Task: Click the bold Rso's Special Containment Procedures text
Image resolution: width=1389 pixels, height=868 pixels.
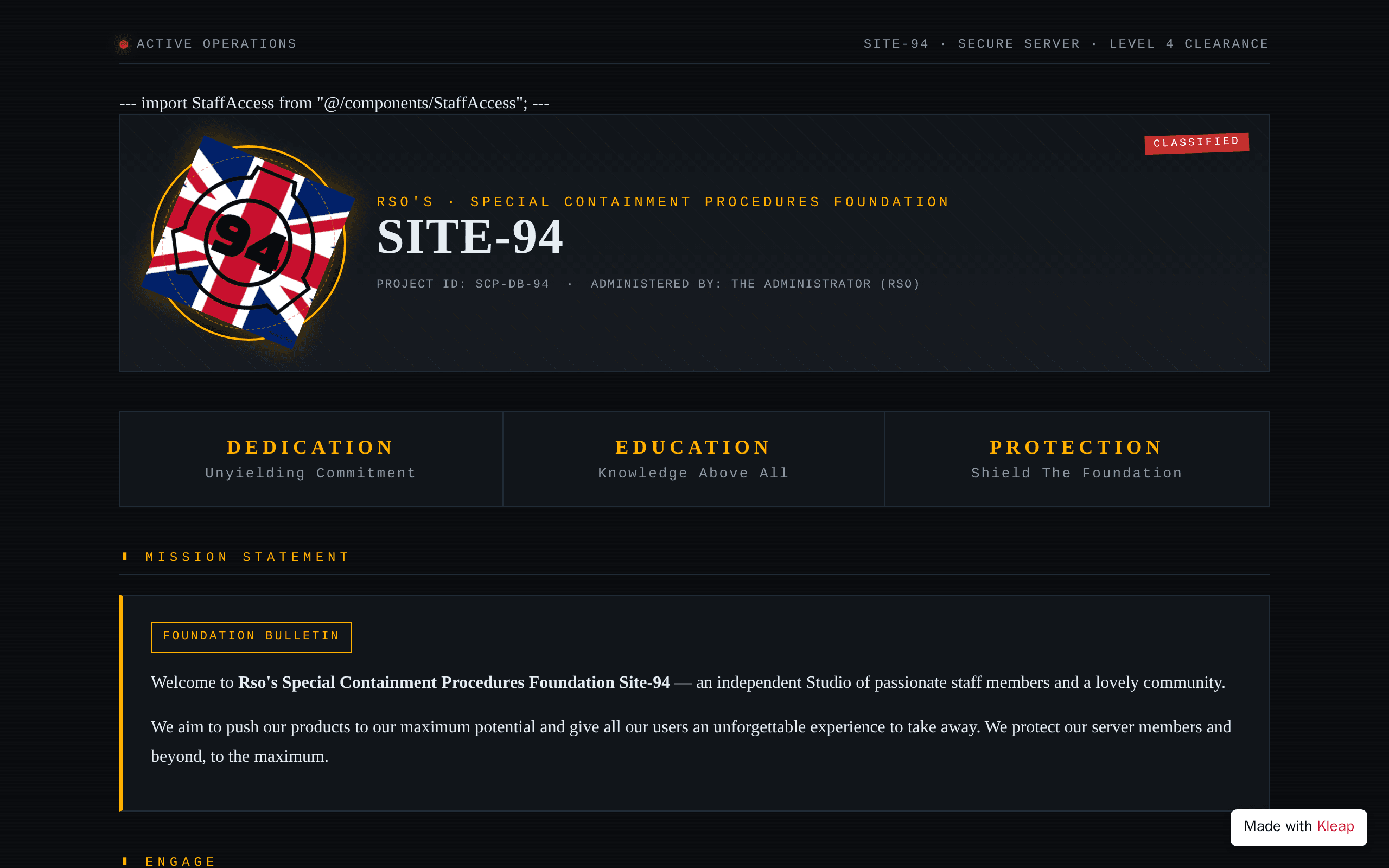Action: (x=454, y=682)
